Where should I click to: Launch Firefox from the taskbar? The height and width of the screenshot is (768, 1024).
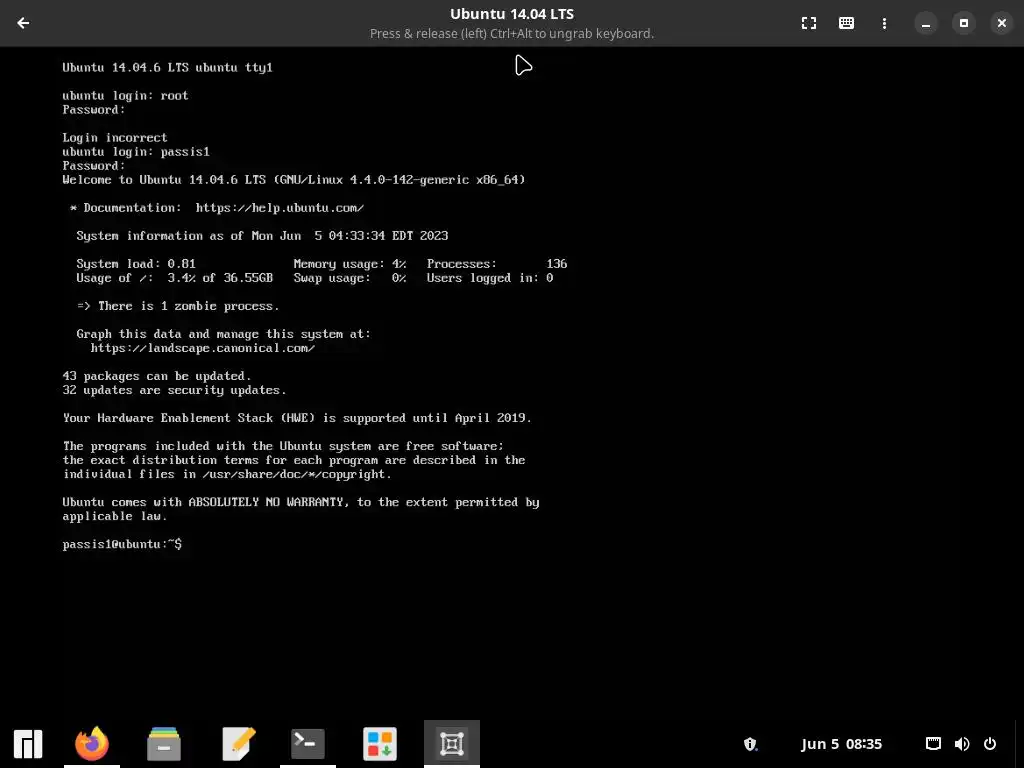click(91, 744)
